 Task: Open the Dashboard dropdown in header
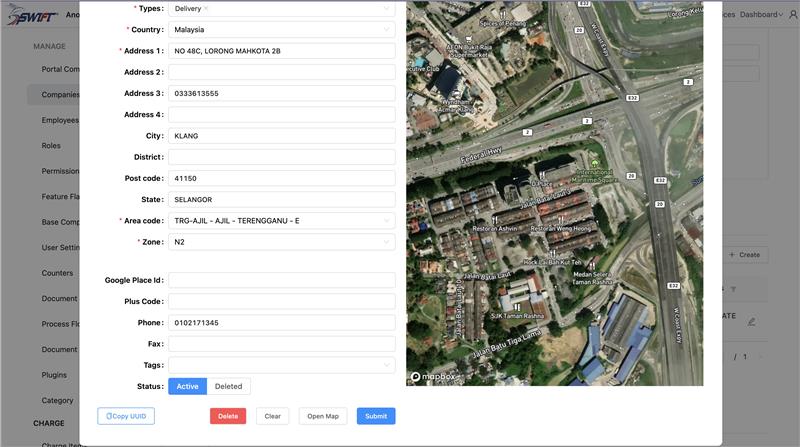tap(761, 14)
